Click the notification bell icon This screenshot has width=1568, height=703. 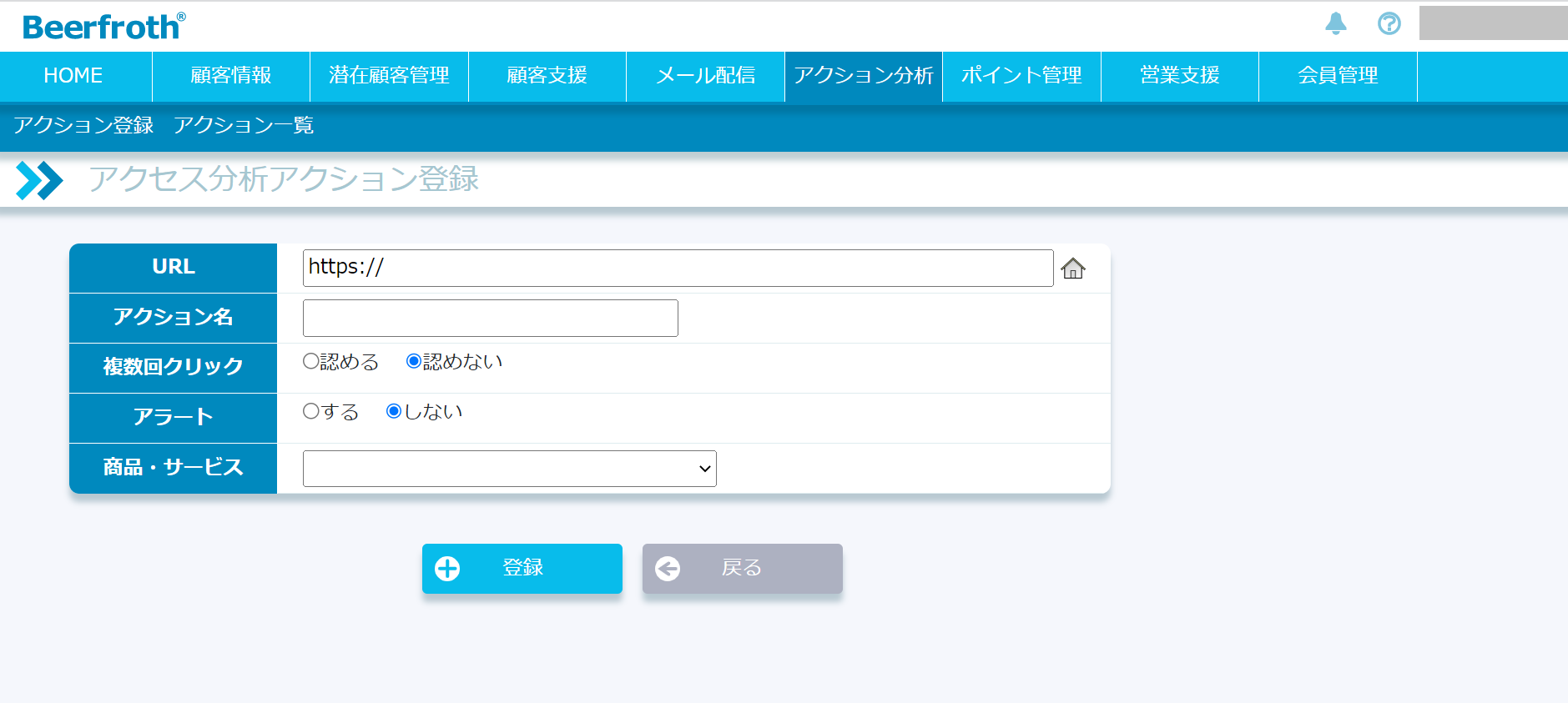1335,23
